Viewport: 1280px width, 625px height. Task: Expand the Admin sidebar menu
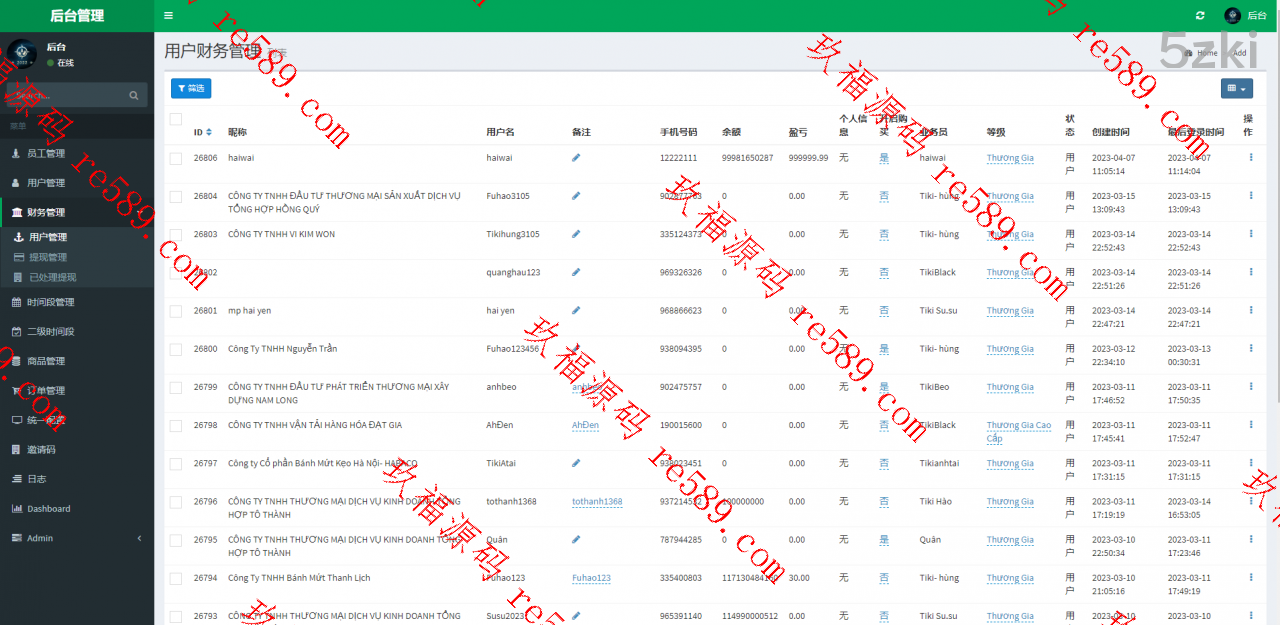pos(77,538)
